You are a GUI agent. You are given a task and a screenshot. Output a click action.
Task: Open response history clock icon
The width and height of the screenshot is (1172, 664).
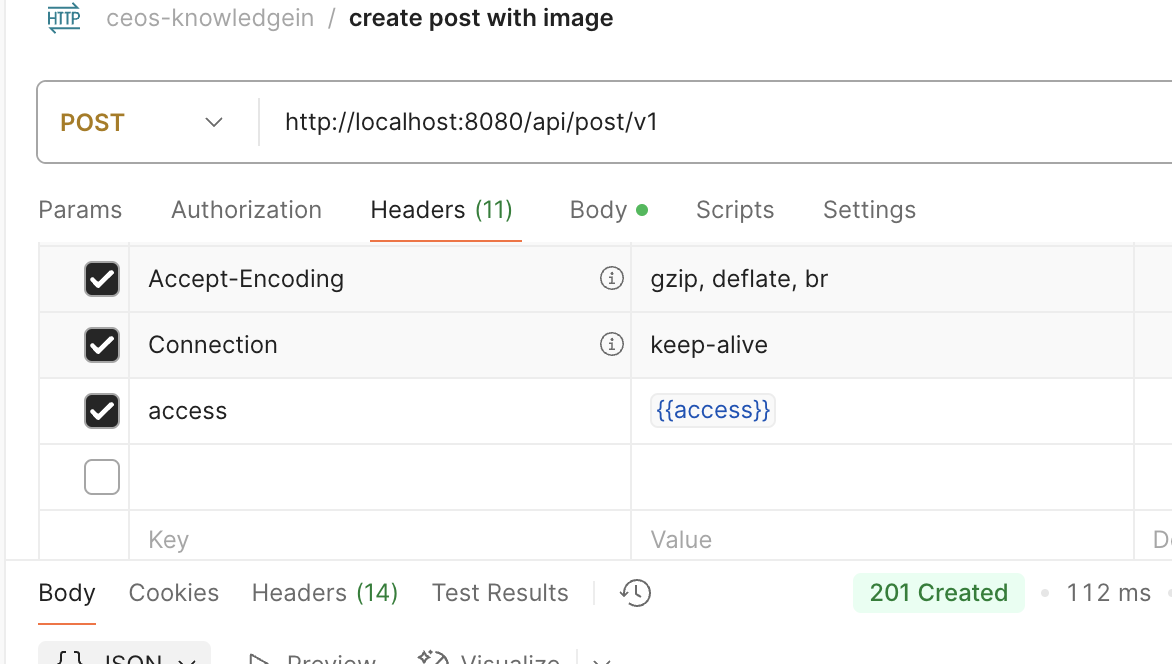[x=635, y=593]
